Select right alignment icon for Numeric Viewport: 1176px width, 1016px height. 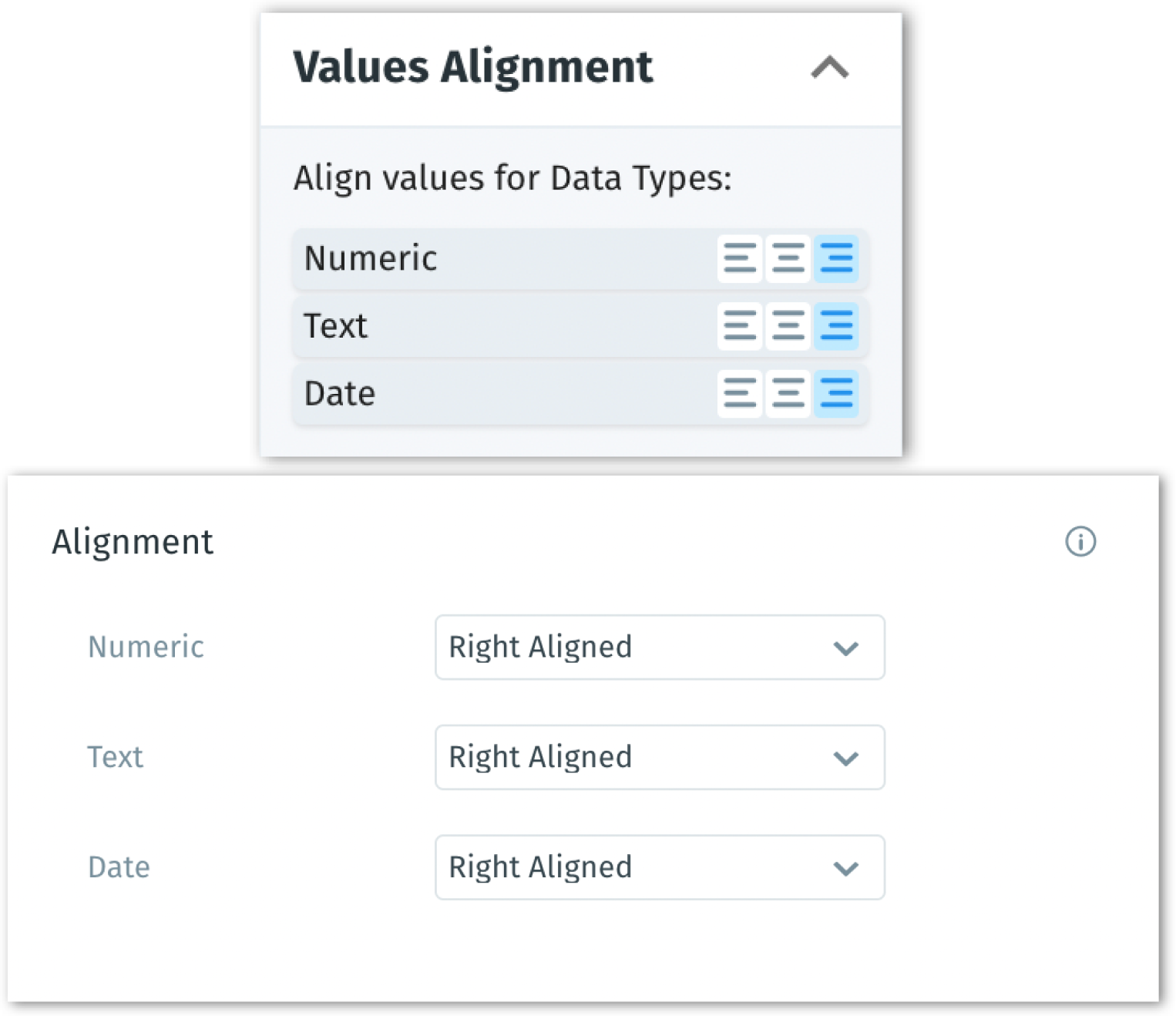pos(836,258)
